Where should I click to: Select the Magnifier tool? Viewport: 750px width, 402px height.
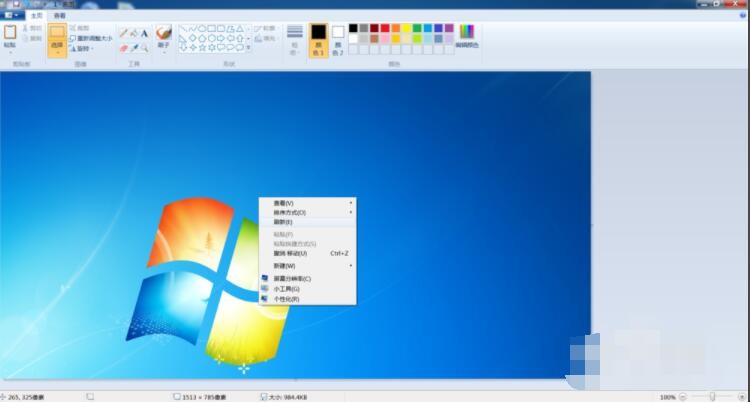[144, 48]
